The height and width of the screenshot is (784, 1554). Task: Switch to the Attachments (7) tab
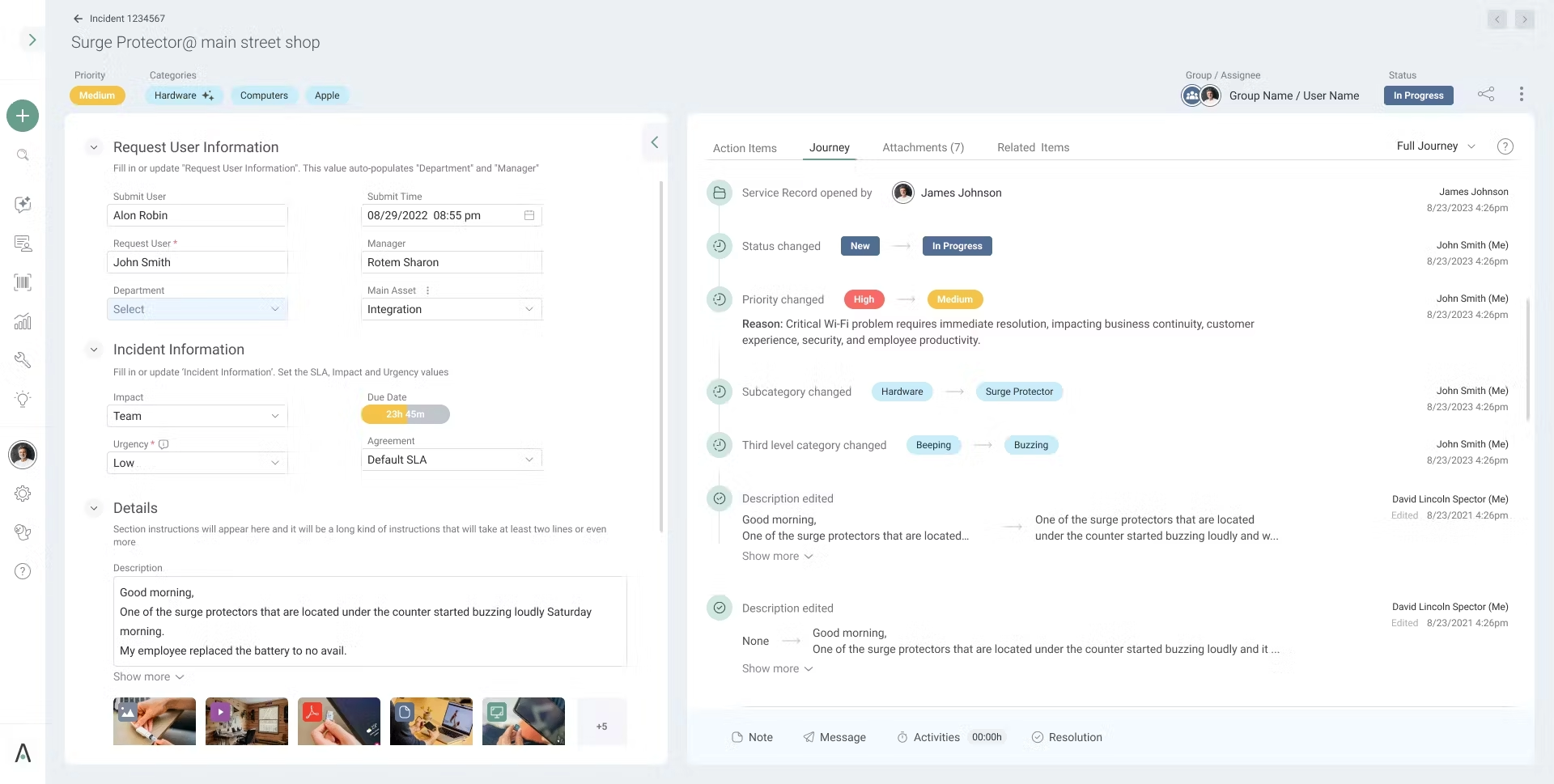(923, 147)
